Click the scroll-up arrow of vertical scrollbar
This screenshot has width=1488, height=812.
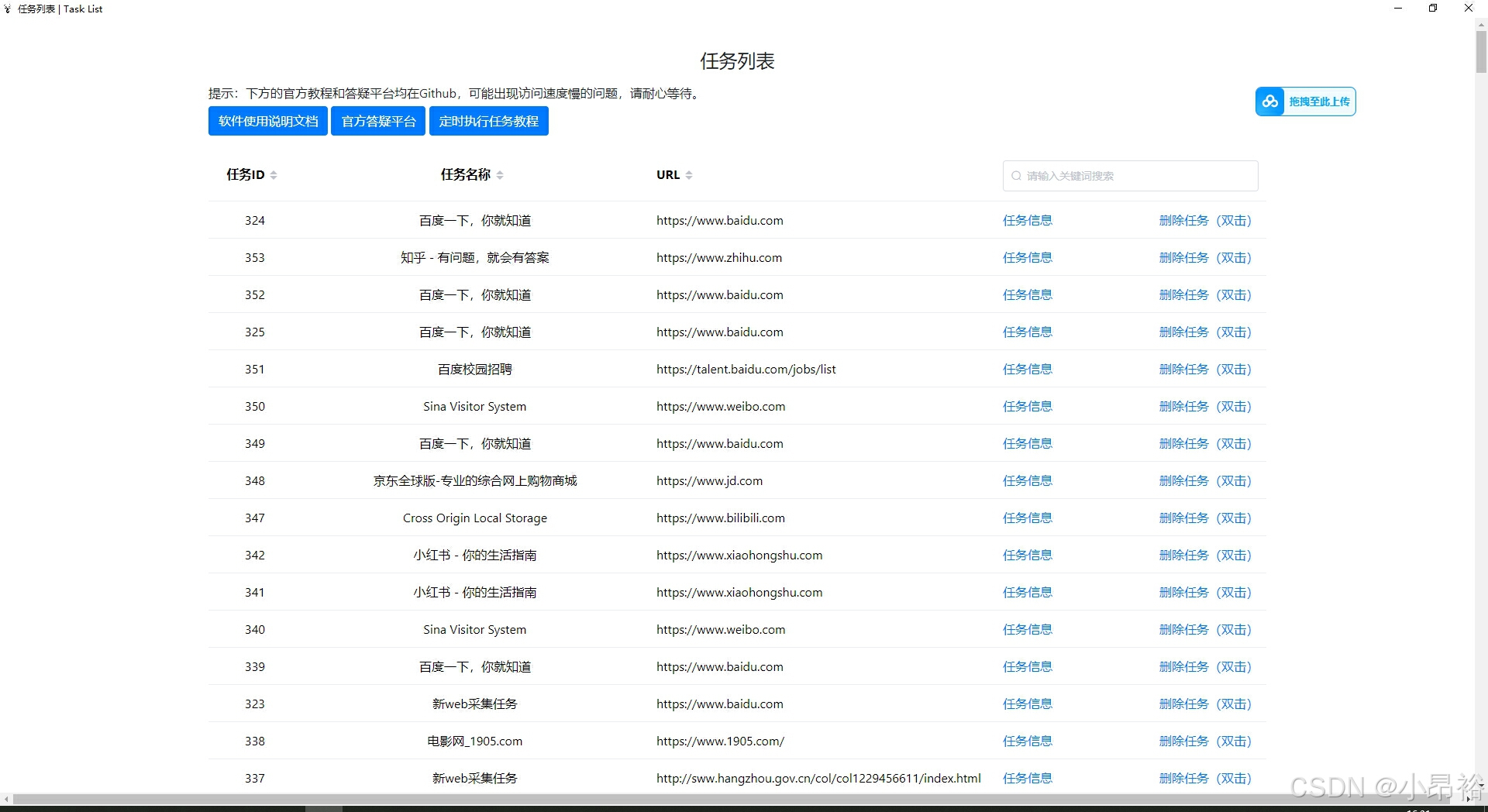pos(1481,25)
